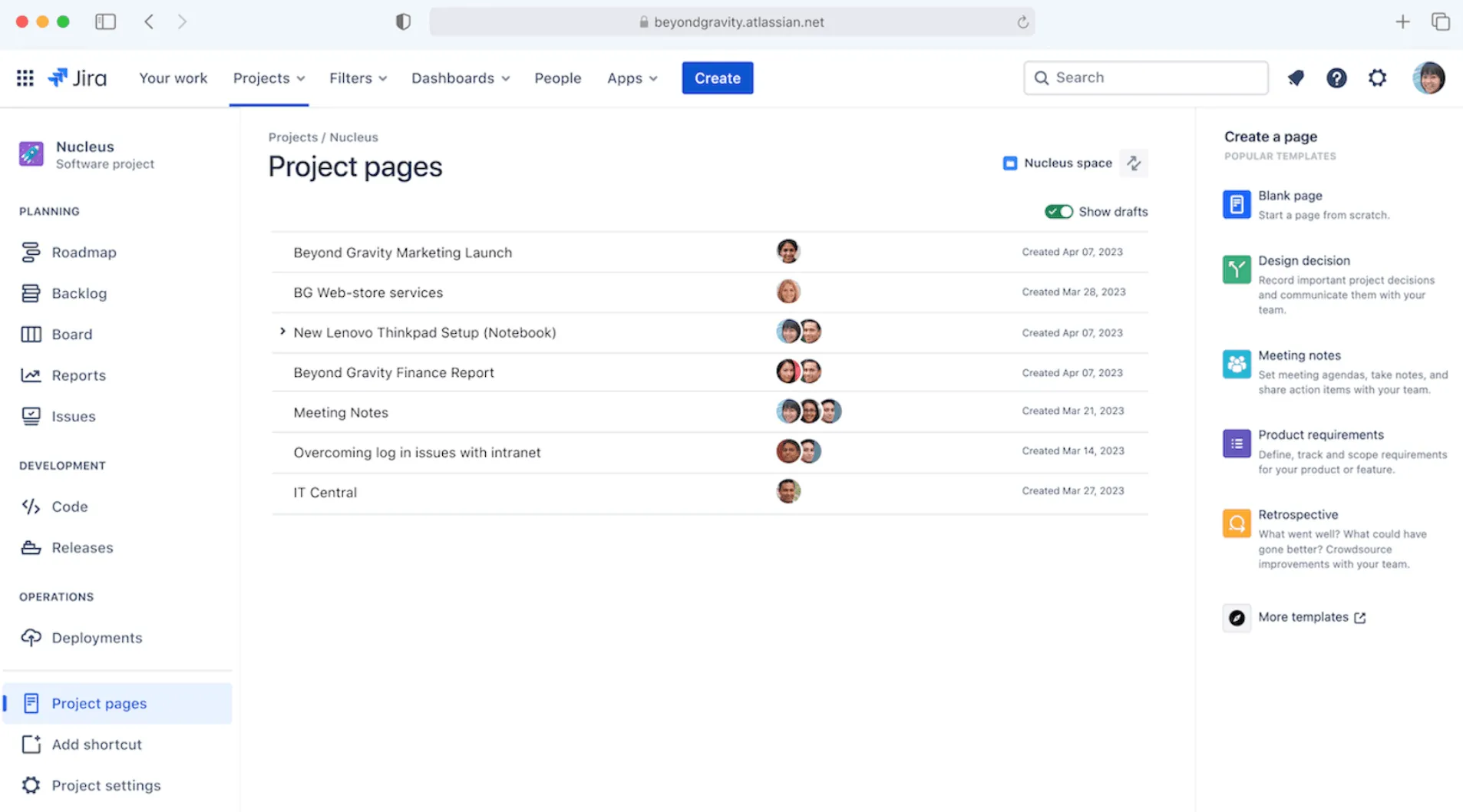This screenshot has height=812, width=1463.
Task: Select the Code icon under Development
Action: tap(30, 507)
